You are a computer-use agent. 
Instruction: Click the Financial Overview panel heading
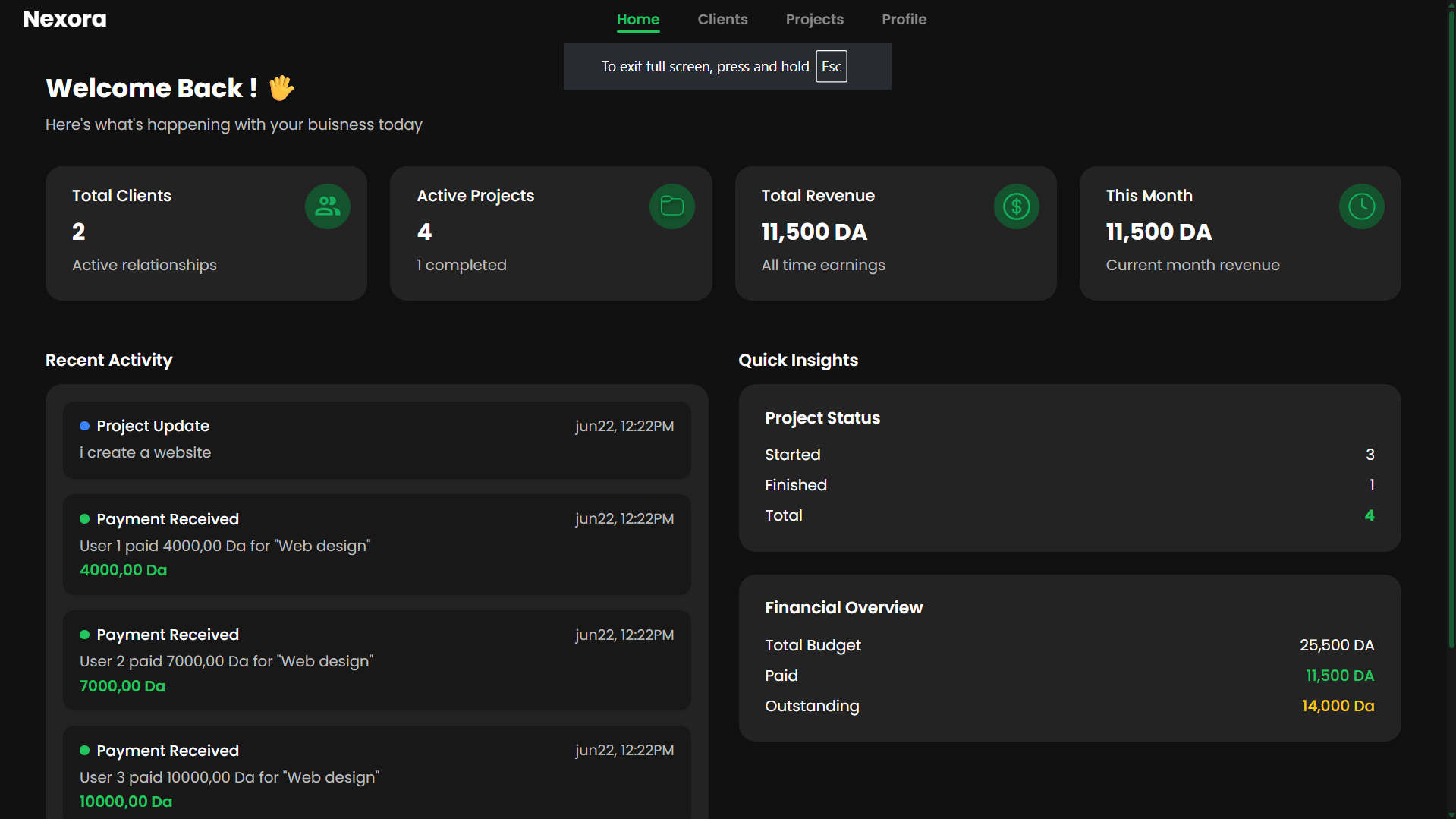[844, 607]
